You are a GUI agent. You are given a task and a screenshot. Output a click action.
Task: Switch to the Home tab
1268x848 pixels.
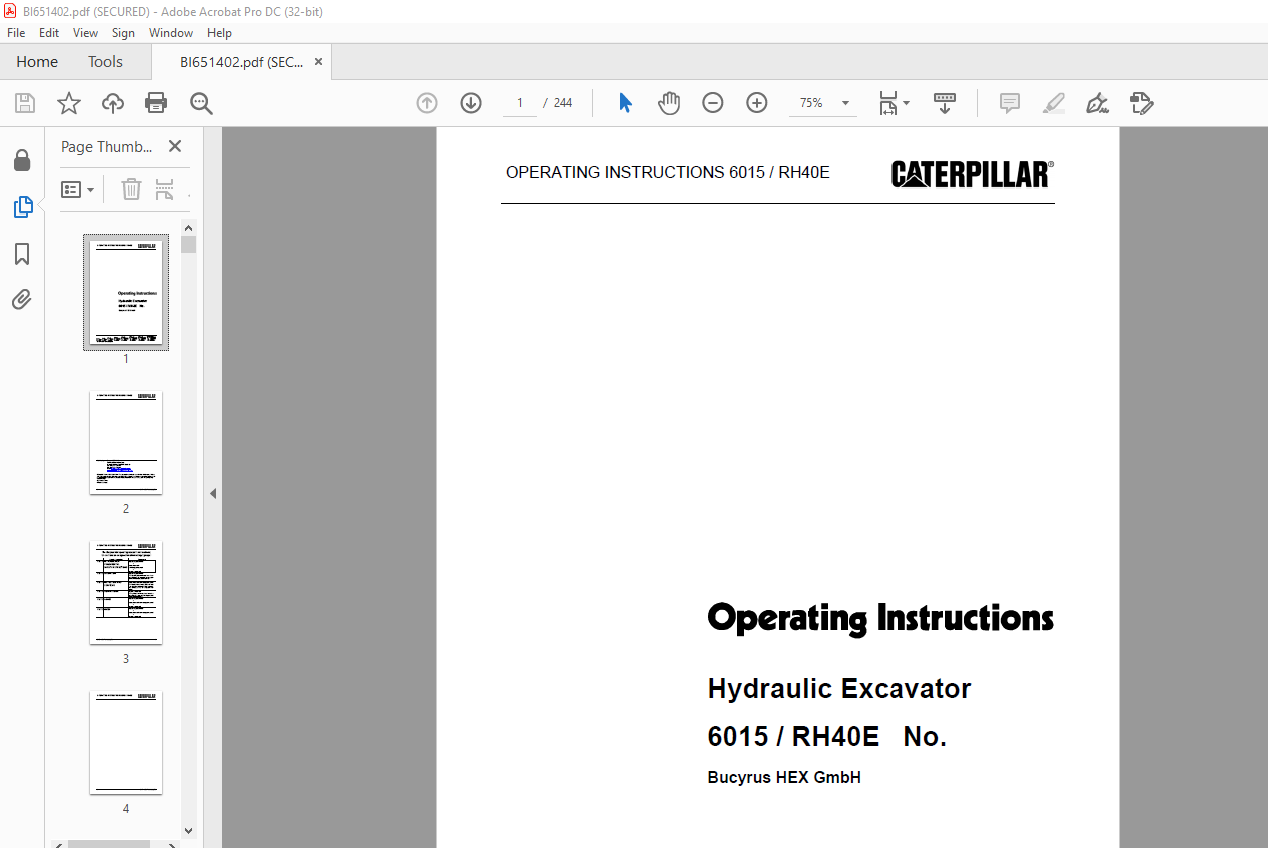[37, 62]
